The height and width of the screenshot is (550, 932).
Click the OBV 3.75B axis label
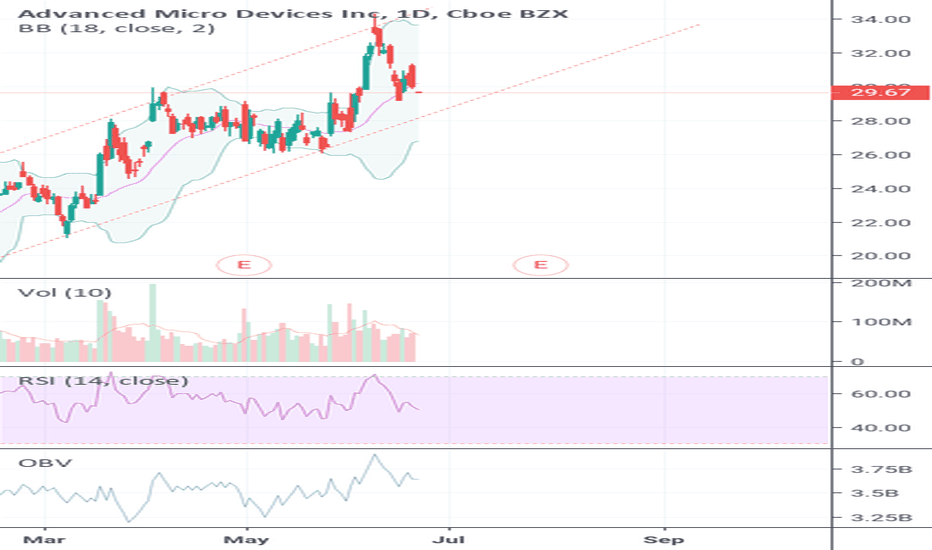[881, 470]
